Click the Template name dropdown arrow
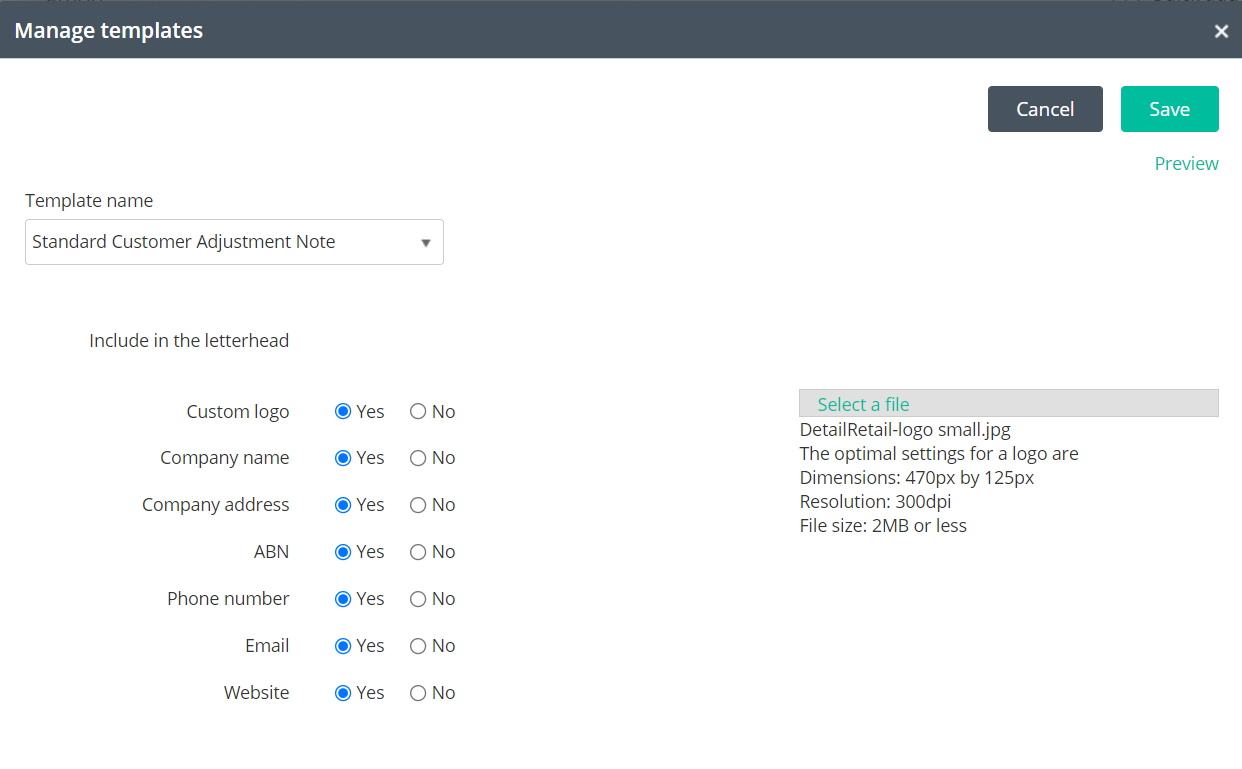 [x=425, y=243]
